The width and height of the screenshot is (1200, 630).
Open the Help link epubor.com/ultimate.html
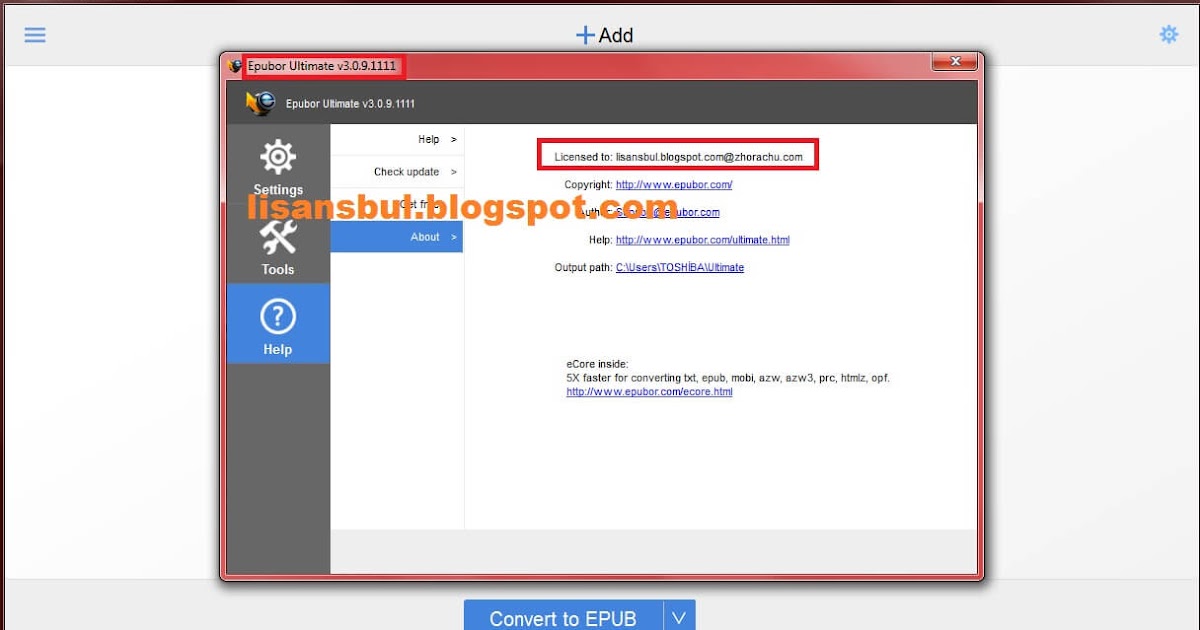point(703,240)
